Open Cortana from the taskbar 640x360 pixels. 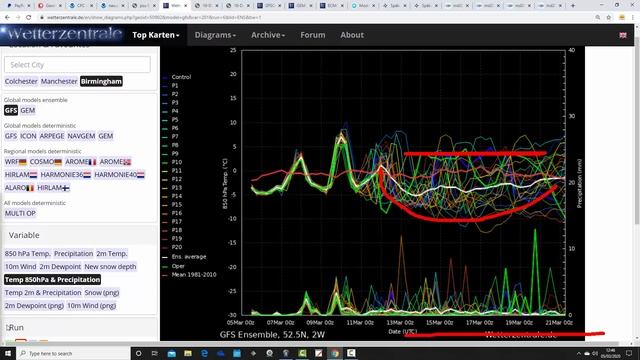click(x=138, y=353)
